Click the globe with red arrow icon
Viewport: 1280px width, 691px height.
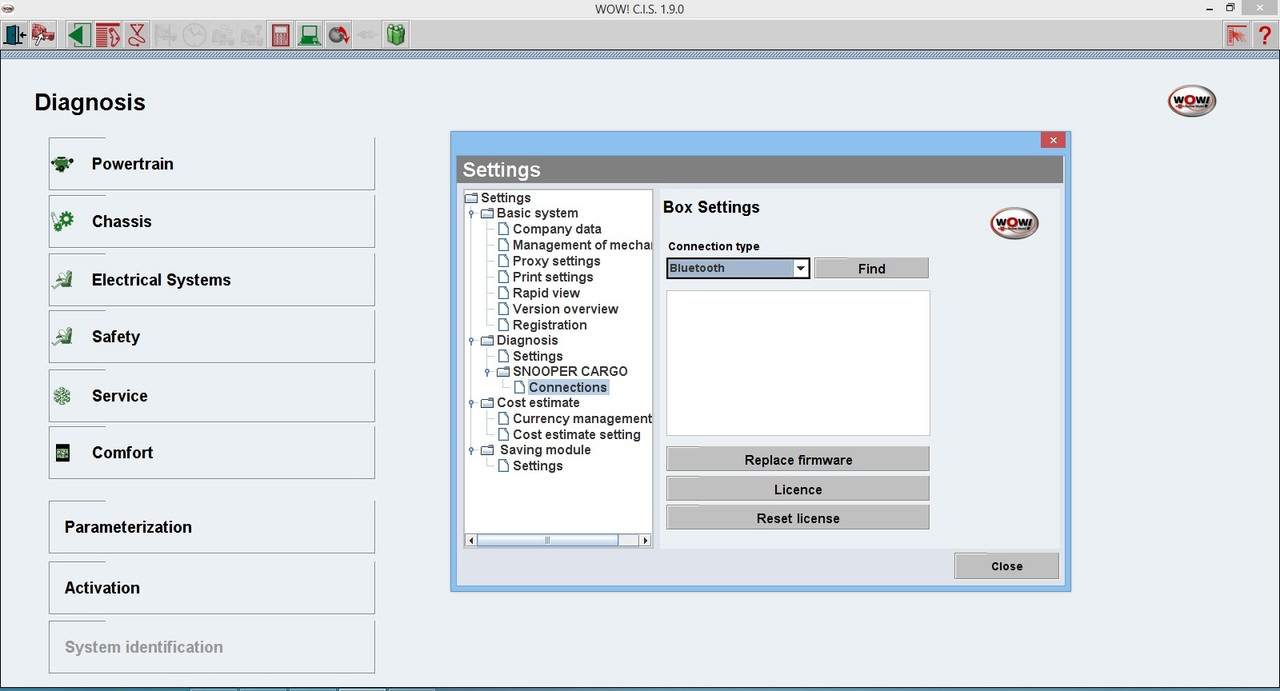point(339,35)
